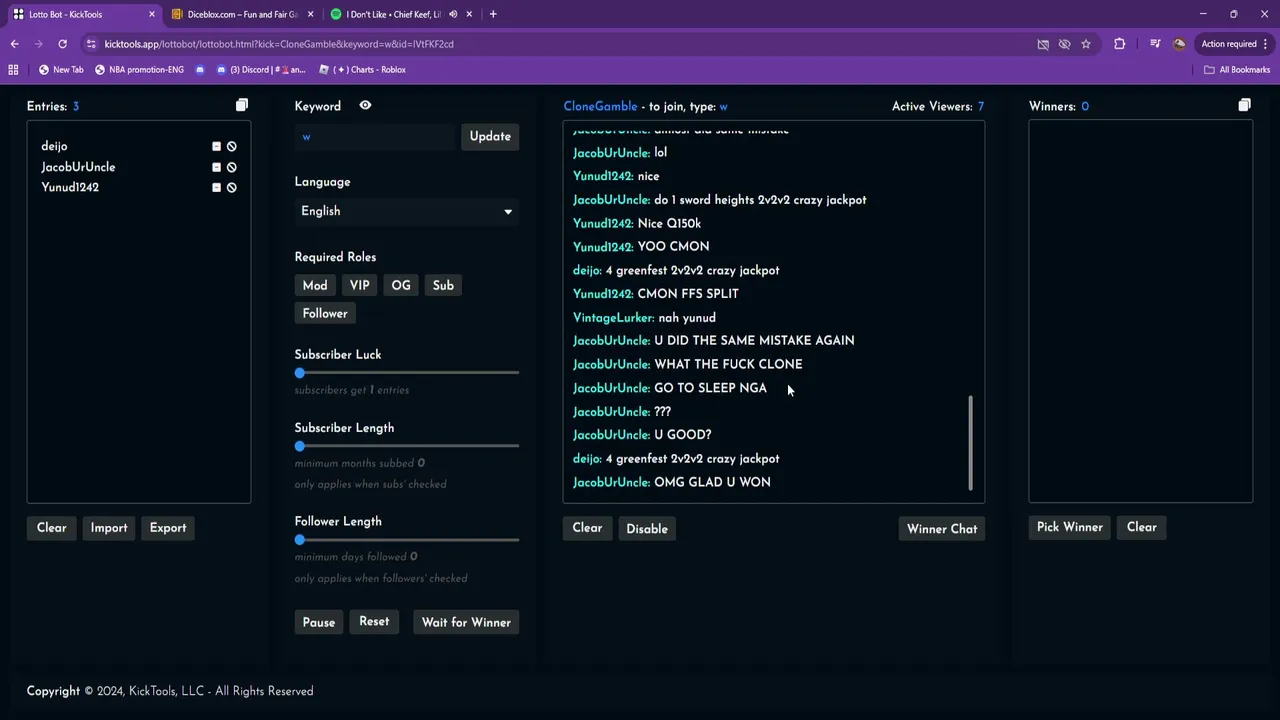This screenshot has height=720, width=1280.
Task: Click the Keyword input field
Action: click(374, 136)
